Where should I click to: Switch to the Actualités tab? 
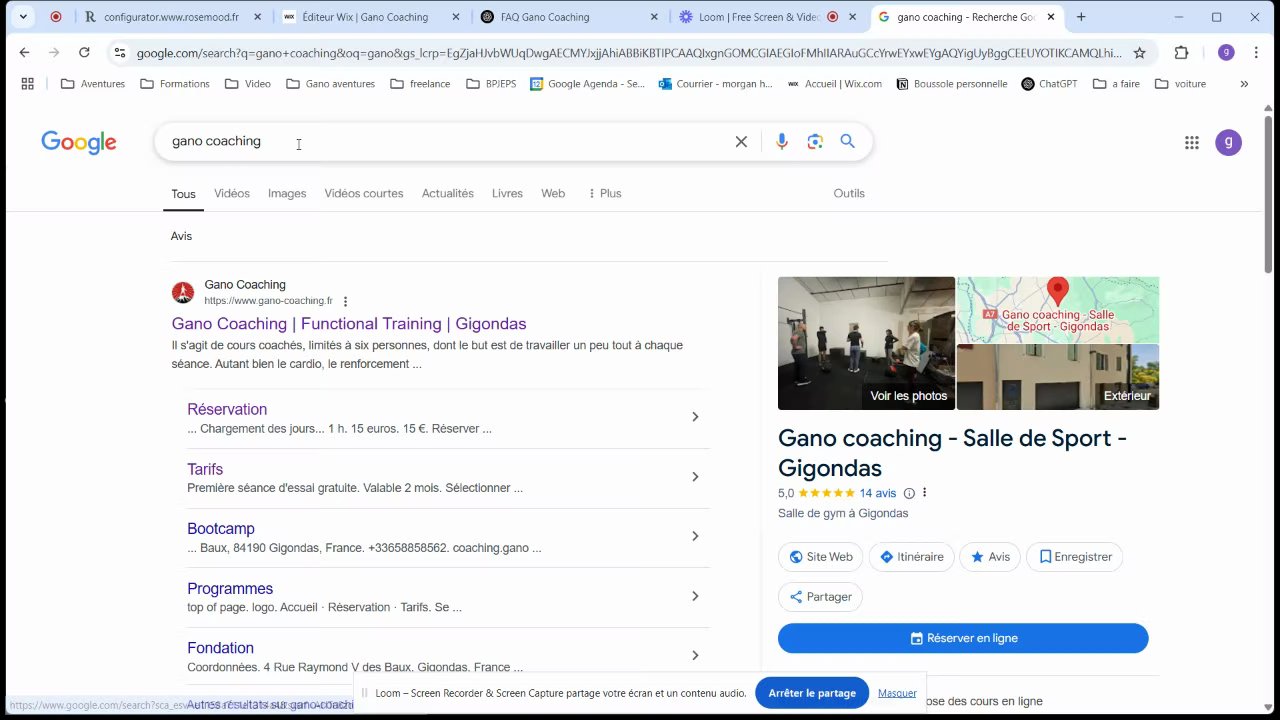[x=448, y=193]
